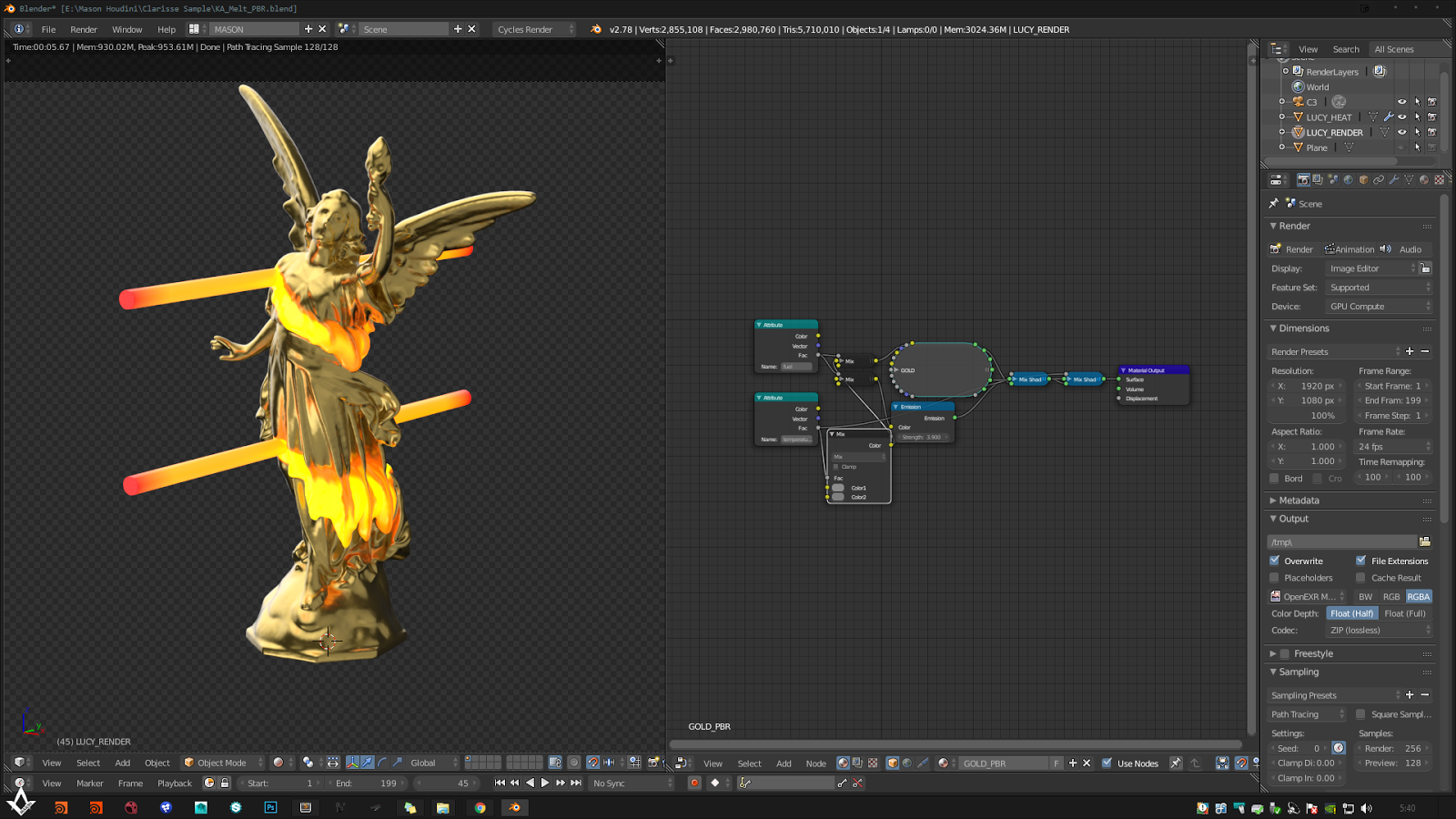Screen dimensions: 1456x819
Task: Click the record keyframe button in timeline
Action: pyautogui.click(x=694, y=783)
